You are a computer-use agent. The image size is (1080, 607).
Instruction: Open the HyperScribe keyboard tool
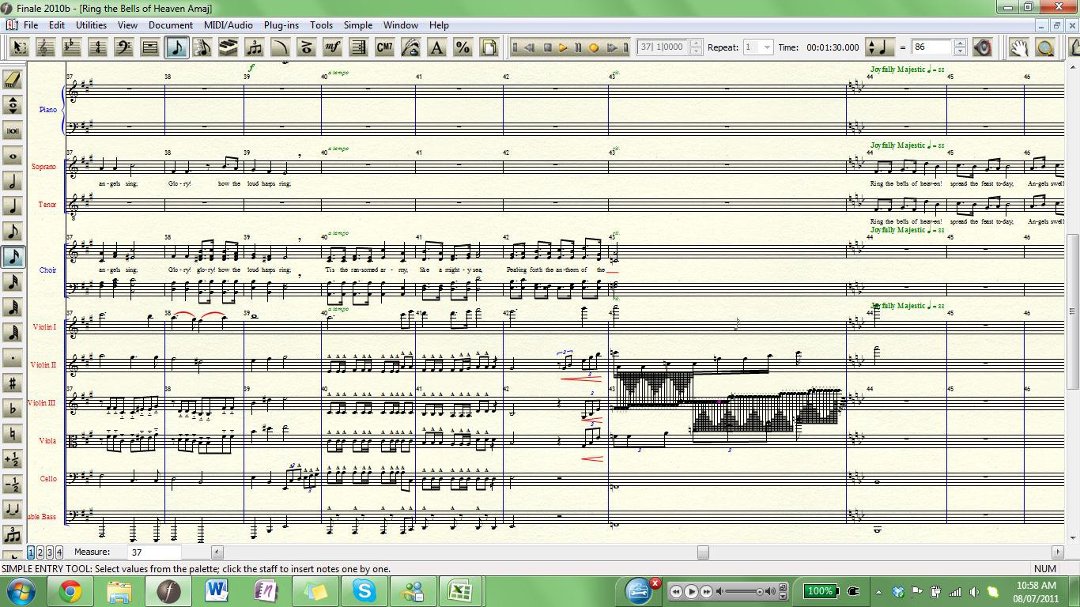[x=228, y=48]
